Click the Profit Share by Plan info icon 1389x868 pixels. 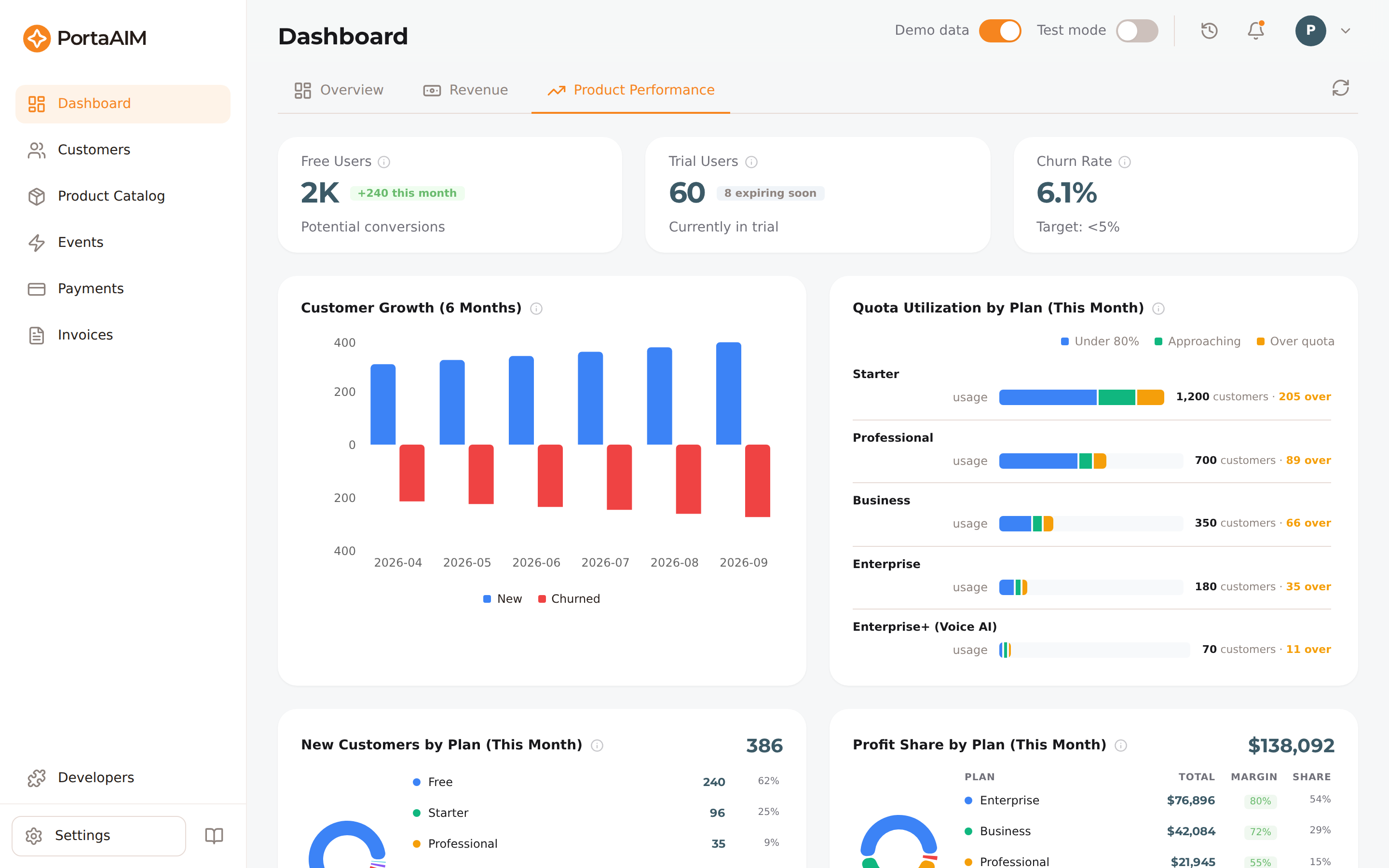coord(1121,745)
